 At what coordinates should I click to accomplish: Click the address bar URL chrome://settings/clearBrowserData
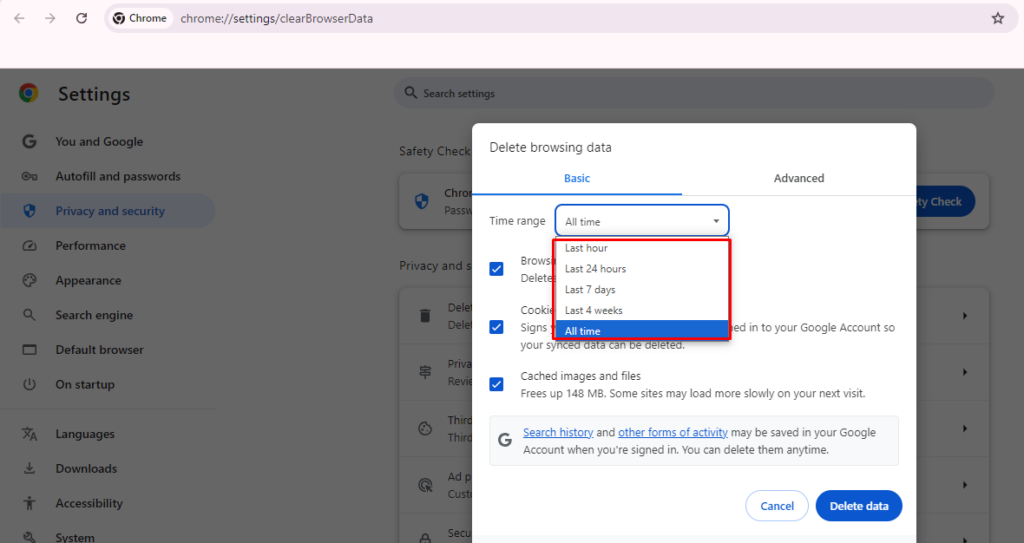pyautogui.click(x=276, y=18)
